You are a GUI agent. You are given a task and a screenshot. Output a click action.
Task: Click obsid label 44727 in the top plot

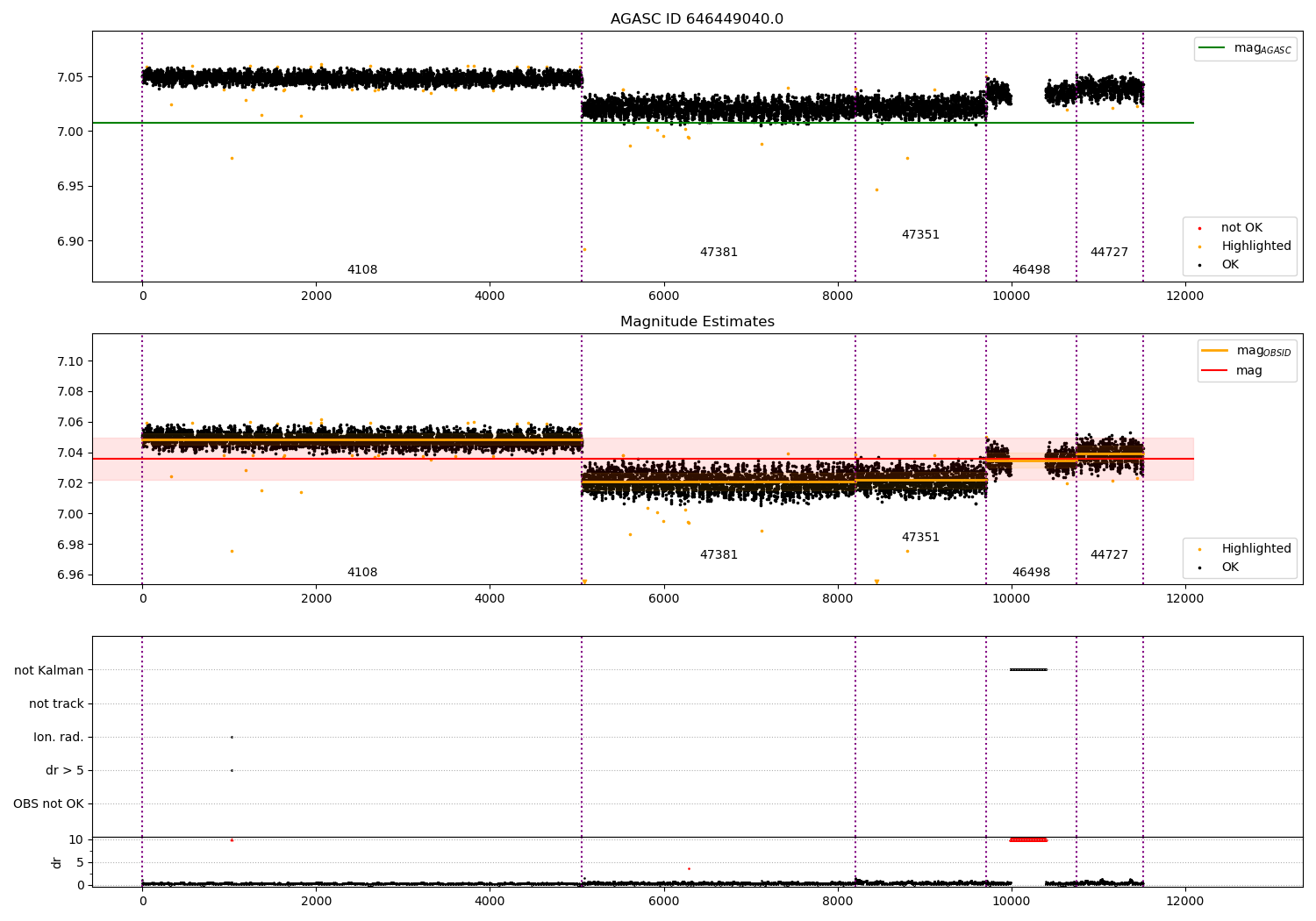pos(1109,253)
